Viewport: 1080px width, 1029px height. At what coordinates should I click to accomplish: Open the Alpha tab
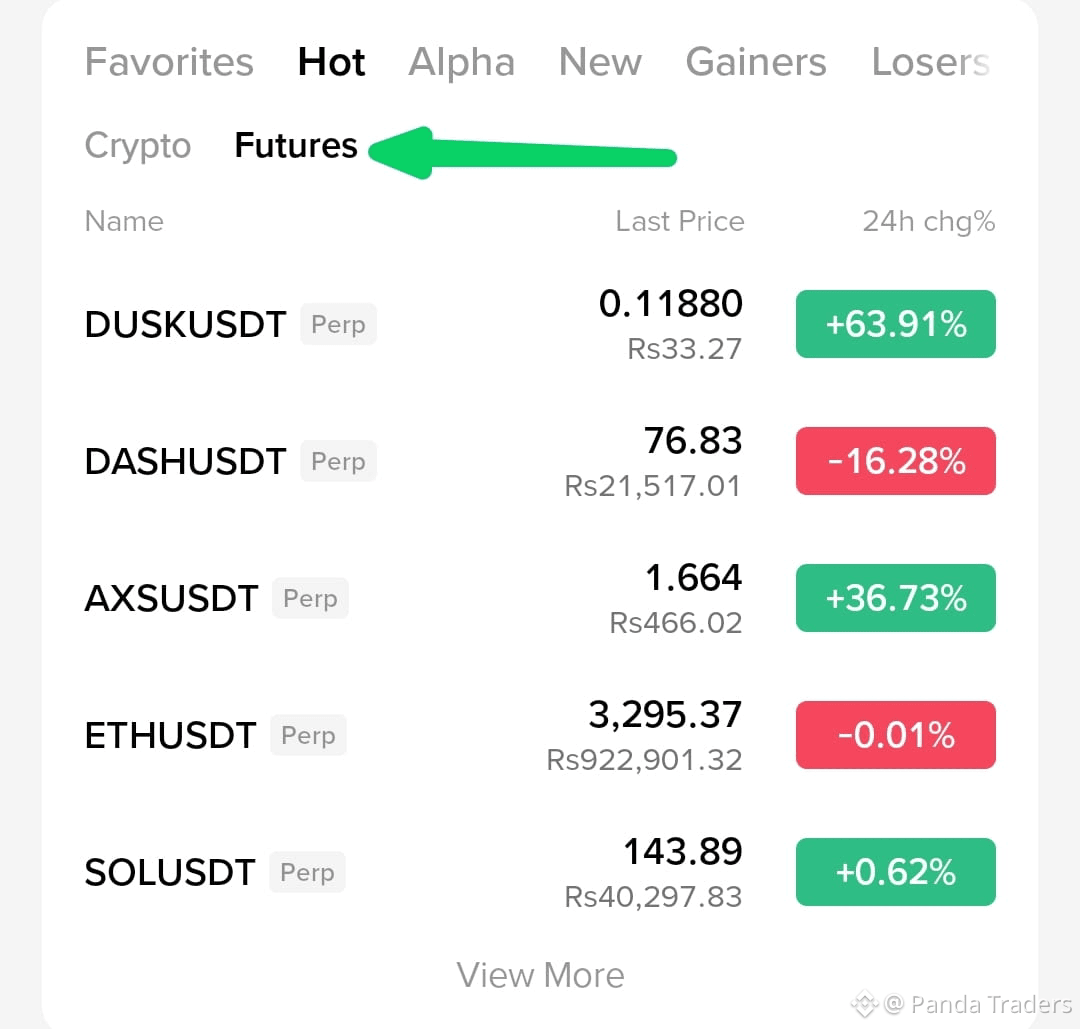coord(461,62)
